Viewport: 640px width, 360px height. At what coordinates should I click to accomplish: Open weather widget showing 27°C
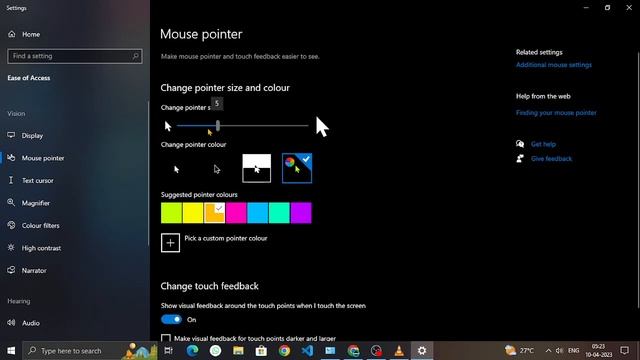click(520, 351)
